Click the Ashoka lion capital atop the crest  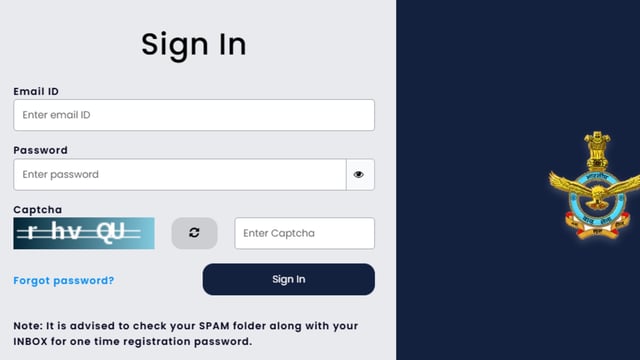(597, 150)
